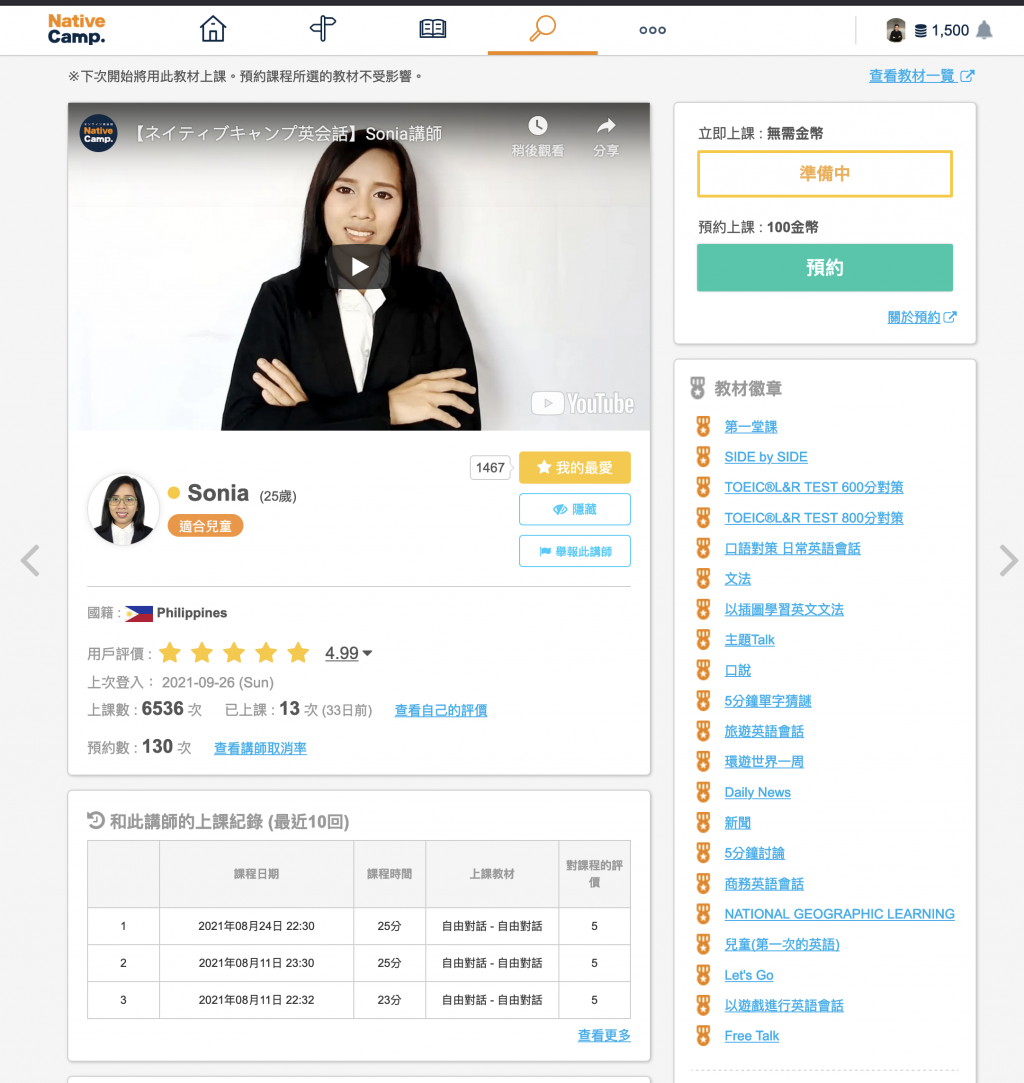This screenshot has width=1024, height=1083.
Task: Expand the 4.99 rating dropdown
Action: click(x=349, y=653)
